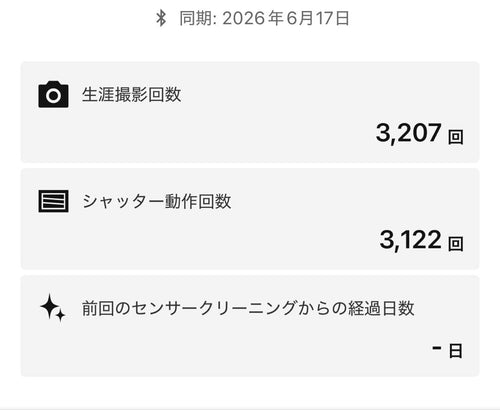This screenshot has width=500, height=410.
Task: Click the camera icon beside 生涯撮影回数
Action: pyautogui.click(x=53, y=94)
